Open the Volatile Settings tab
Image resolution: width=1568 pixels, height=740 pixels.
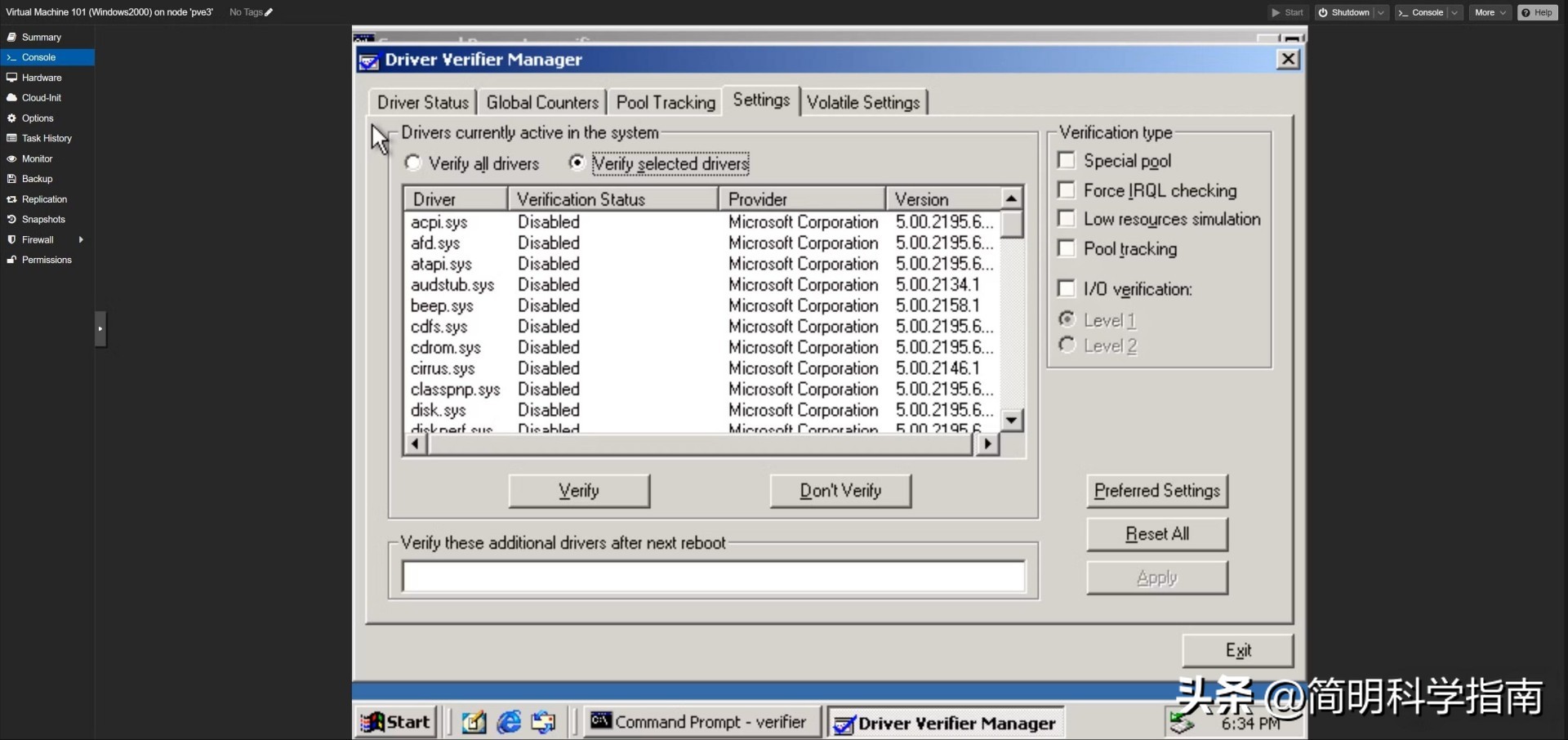pos(863,102)
